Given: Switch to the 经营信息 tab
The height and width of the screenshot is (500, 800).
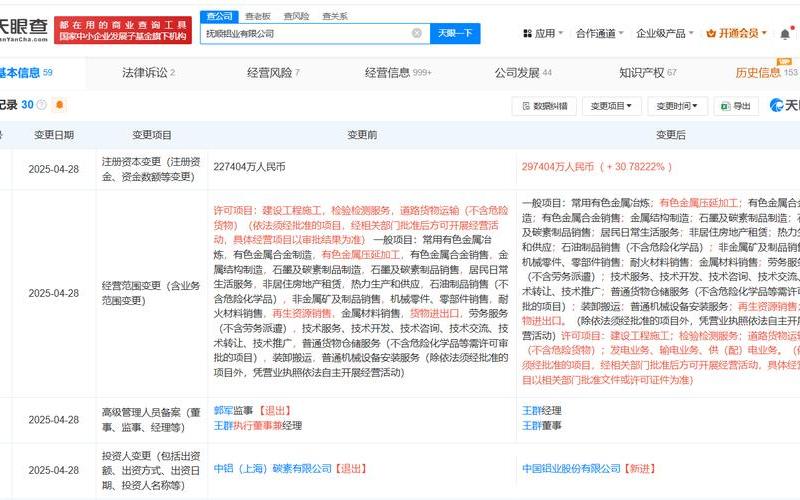Looking at the screenshot, I should [x=398, y=73].
